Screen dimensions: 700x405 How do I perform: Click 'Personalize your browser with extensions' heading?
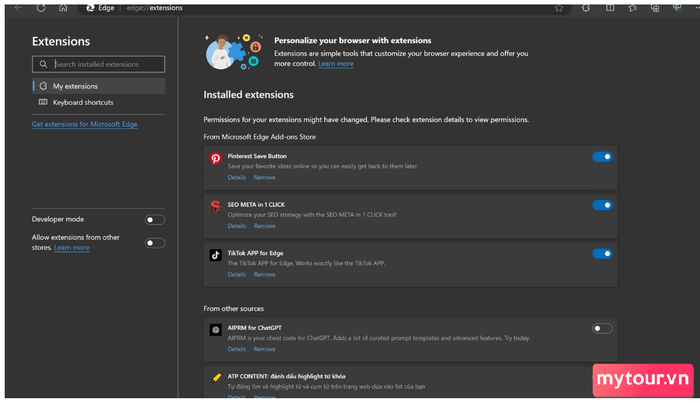353,40
